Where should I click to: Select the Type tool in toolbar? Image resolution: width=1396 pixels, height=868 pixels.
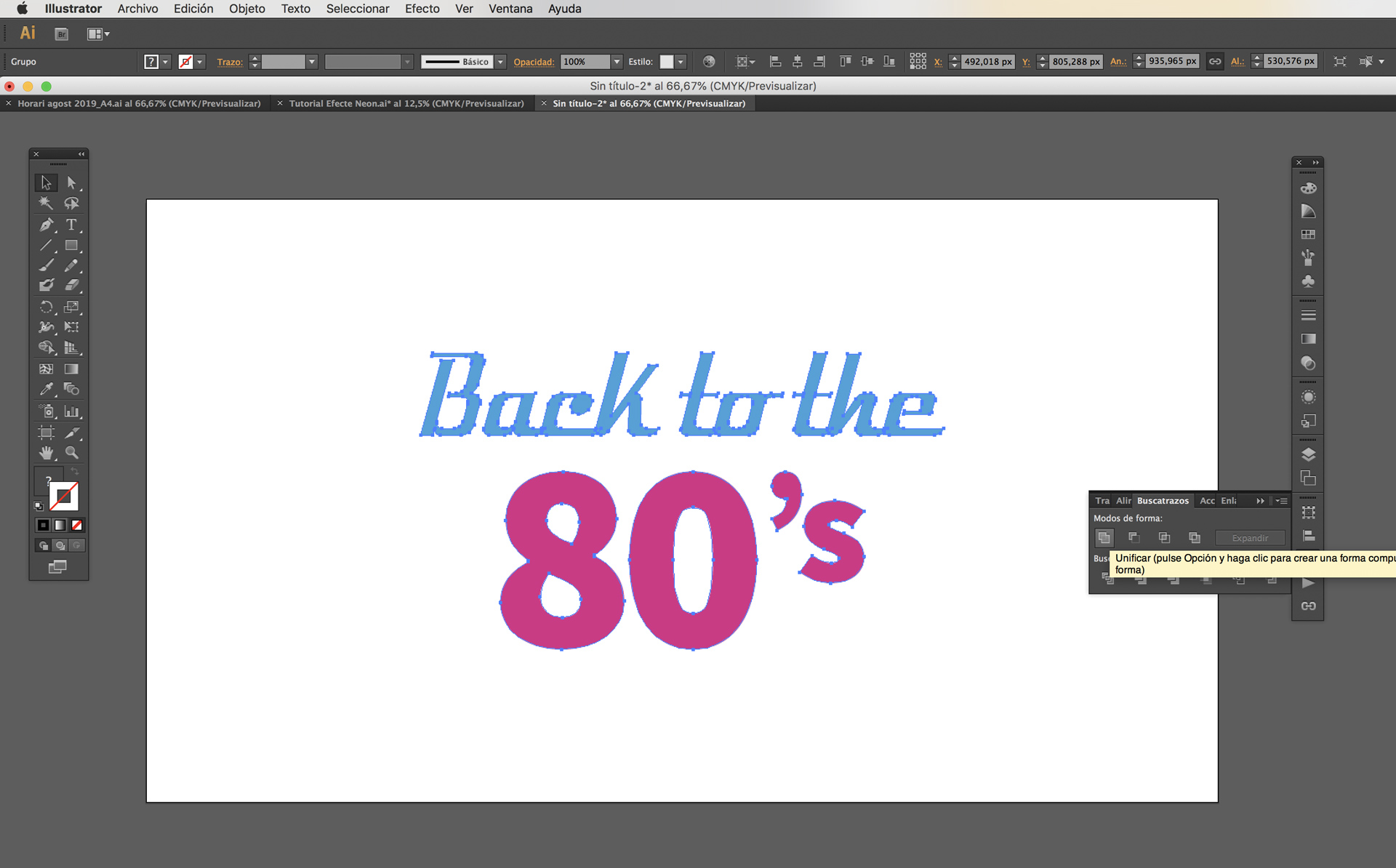tap(71, 225)
